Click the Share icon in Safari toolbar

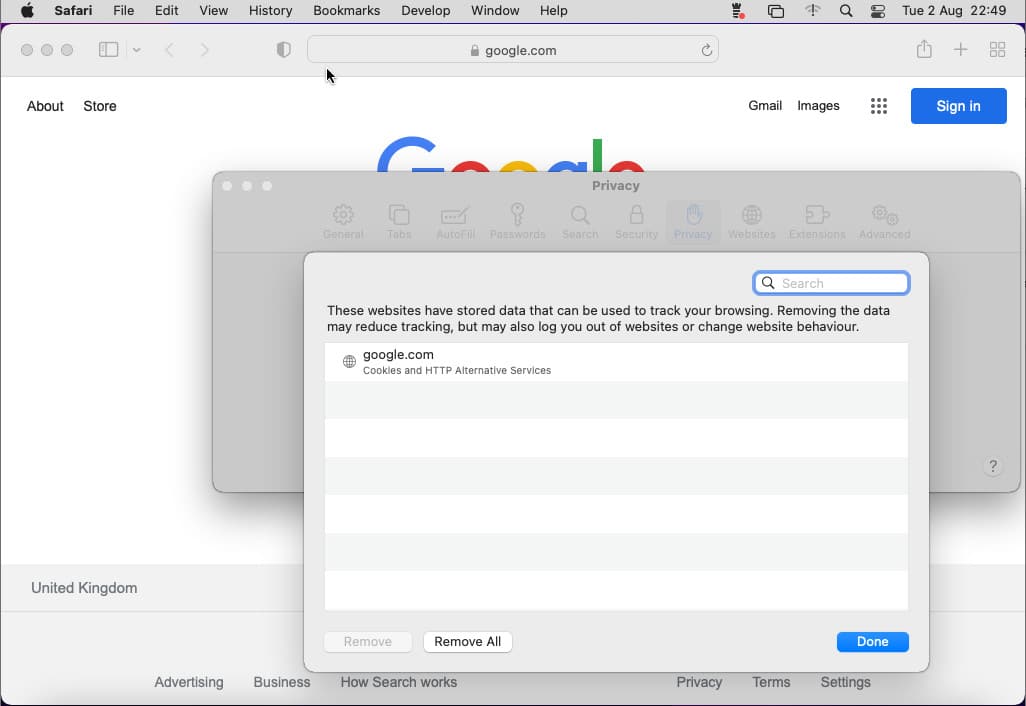[x=923, y=49]
